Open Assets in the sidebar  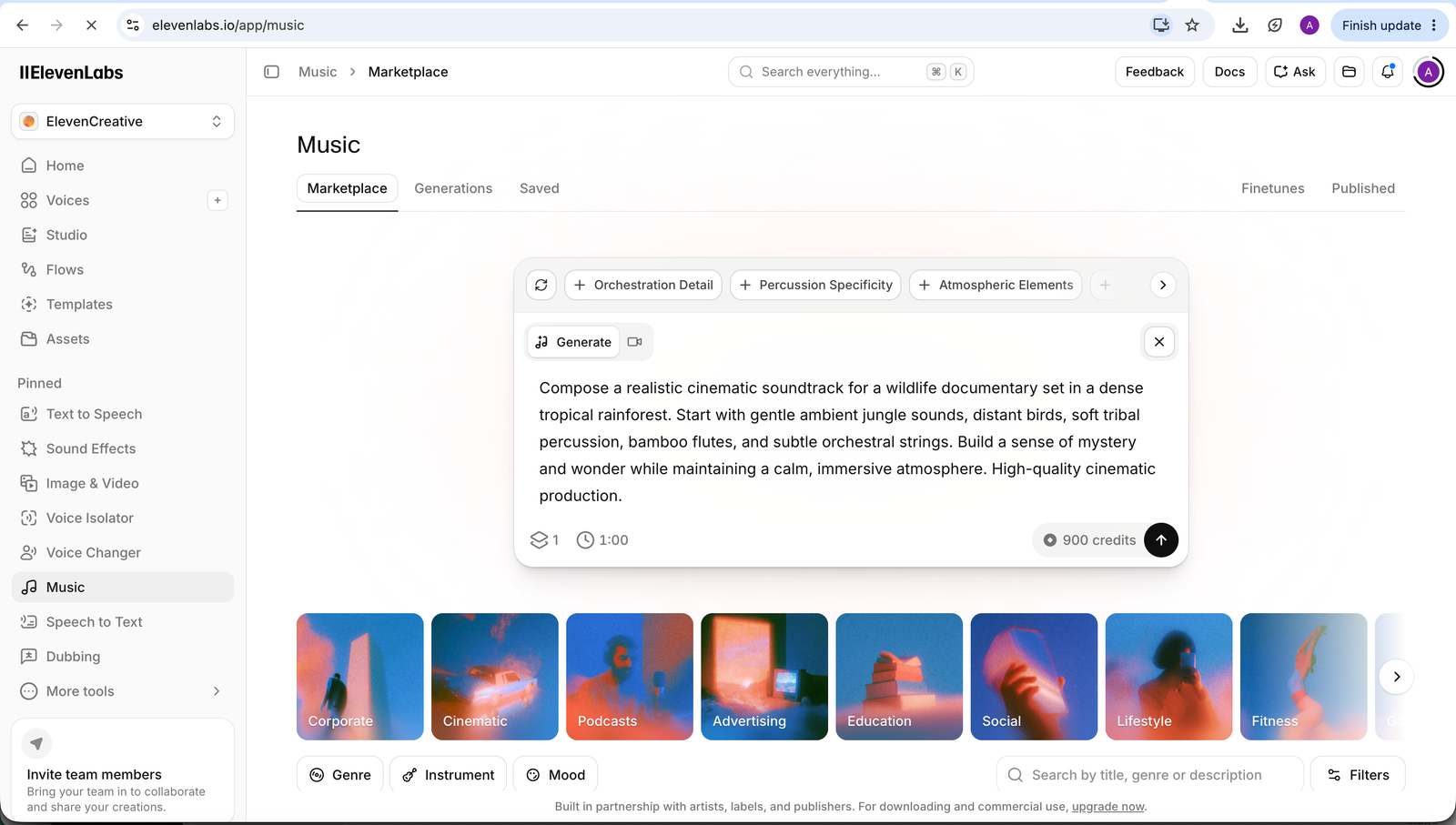[x=123, y=338]
